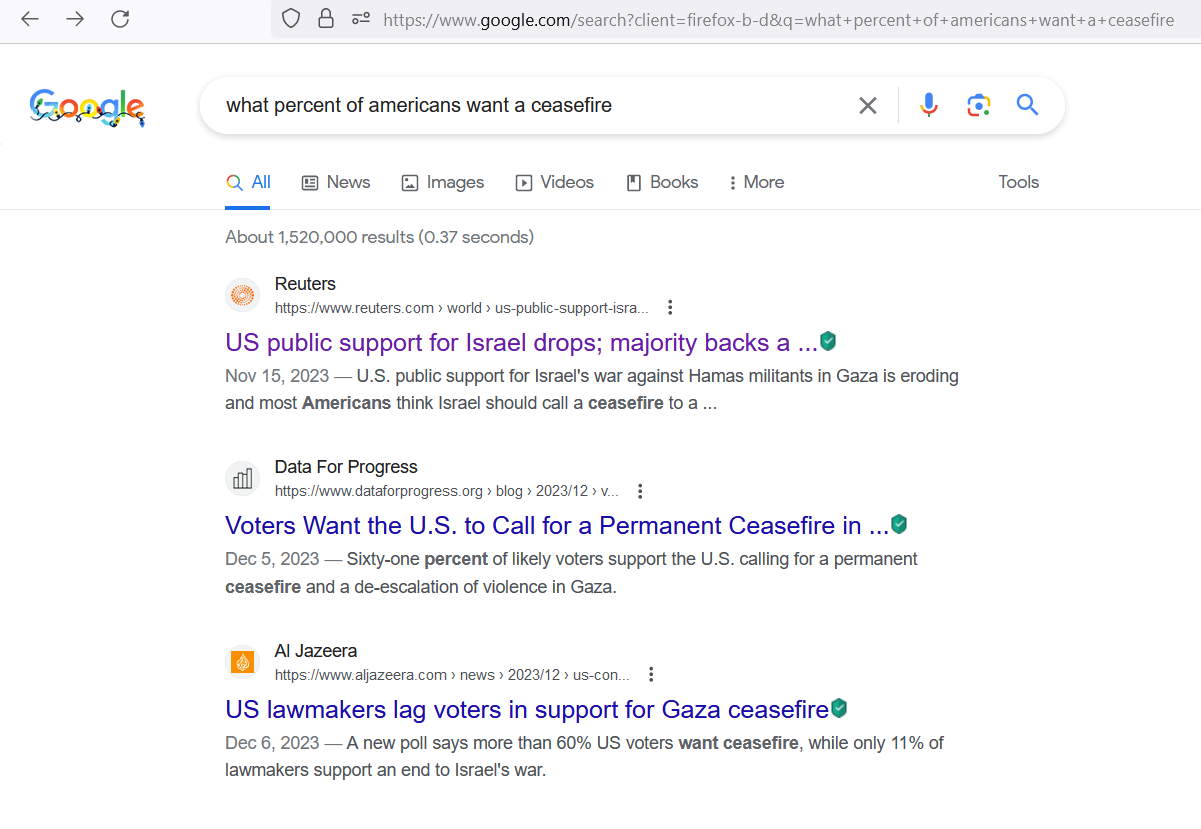Viewport: 1201px width, 829px height.
Task: Click the padlock site security icon
Action: tap(325, 19)
